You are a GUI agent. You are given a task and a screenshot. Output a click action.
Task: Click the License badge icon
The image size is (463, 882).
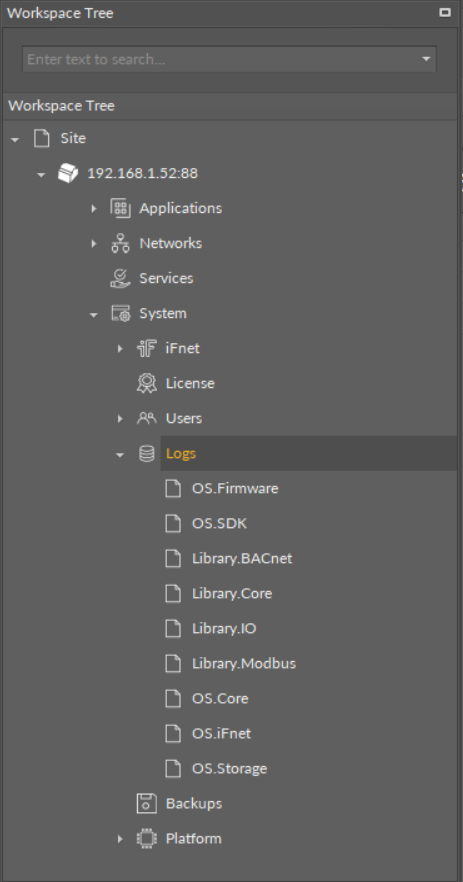click(146, 383)
